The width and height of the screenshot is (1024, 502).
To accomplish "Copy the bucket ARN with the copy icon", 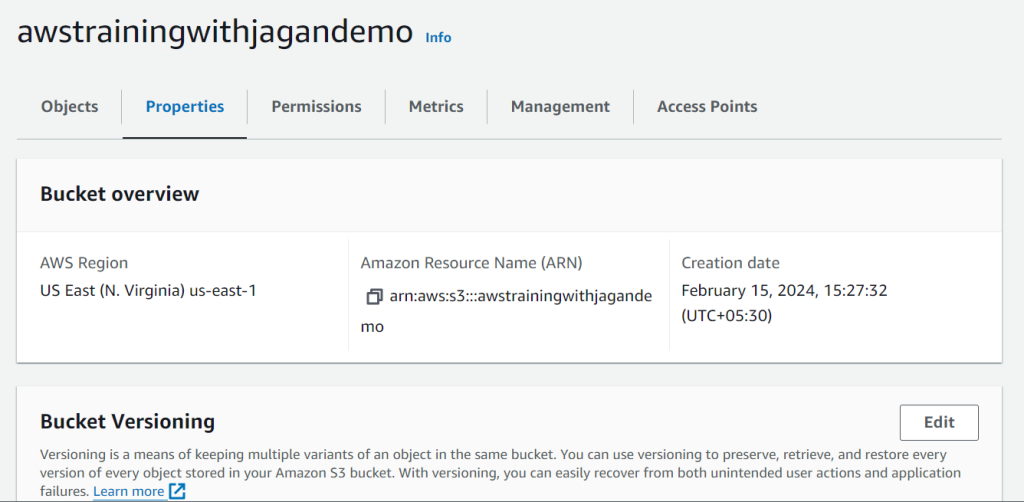I will pyautogui.click(x=374, y=297).
